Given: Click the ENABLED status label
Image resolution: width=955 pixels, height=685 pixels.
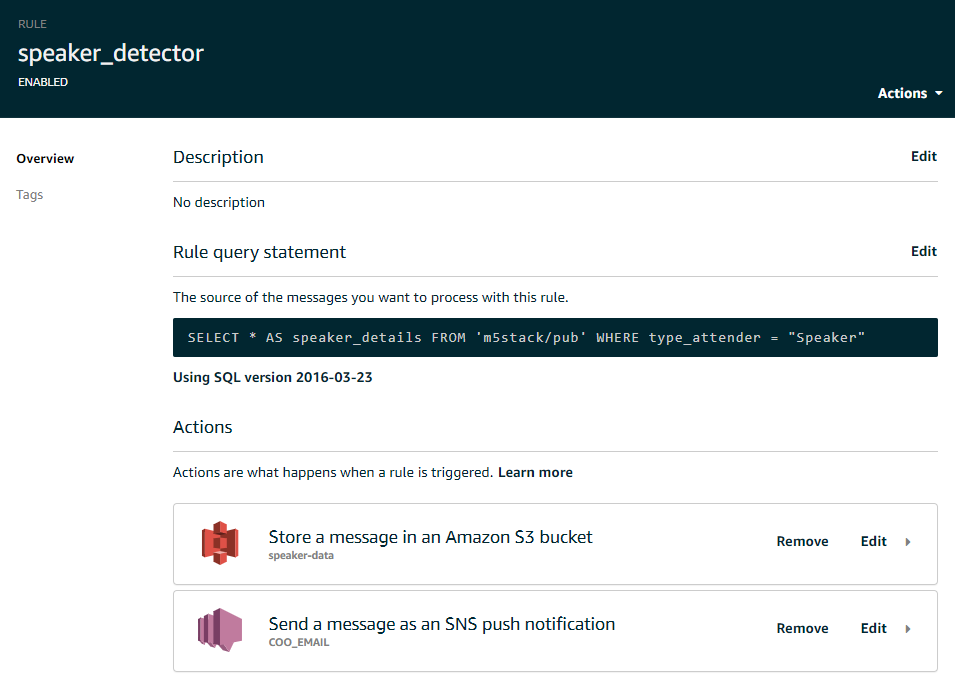Looking at the screenshot, I should coord(43,82).
